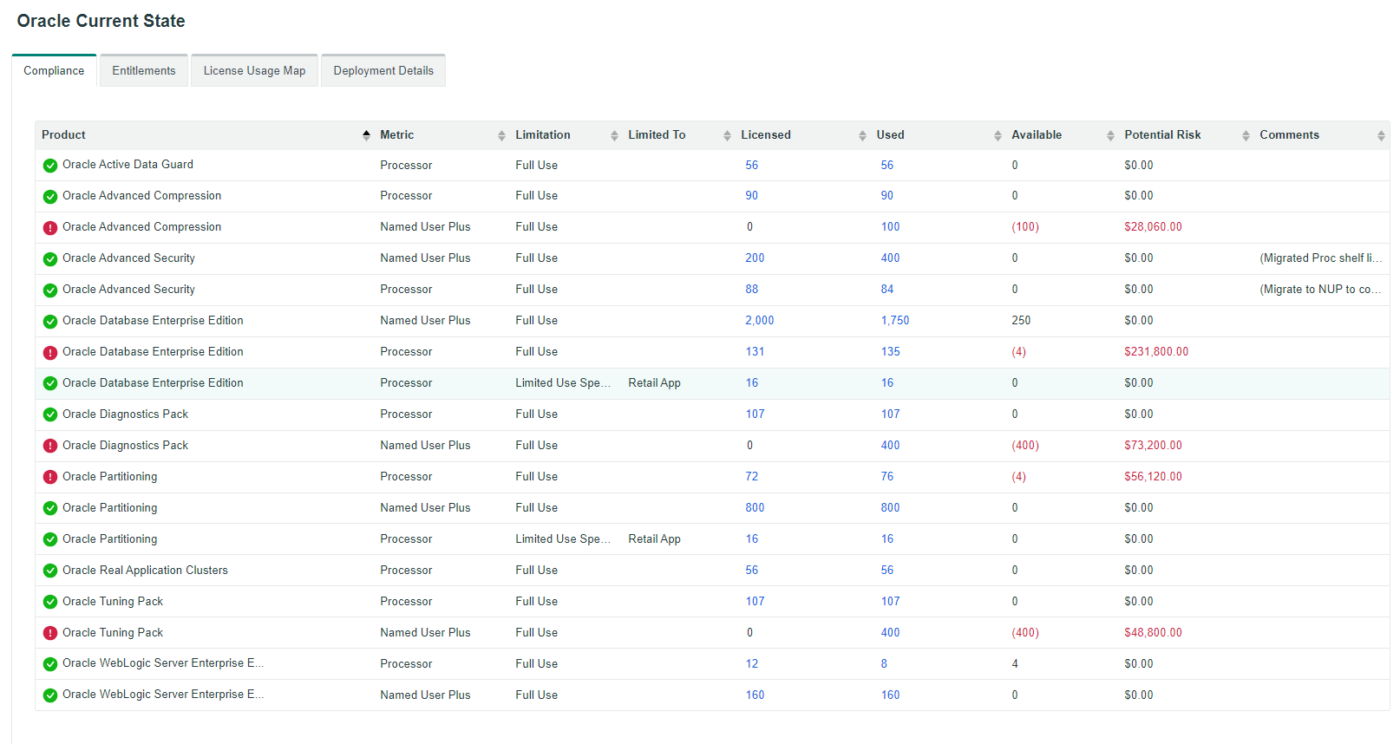Click the red warning icon beside Oracle Diagnostics Pack
The height and width of the screenshot is (744, 1400).
50,446
